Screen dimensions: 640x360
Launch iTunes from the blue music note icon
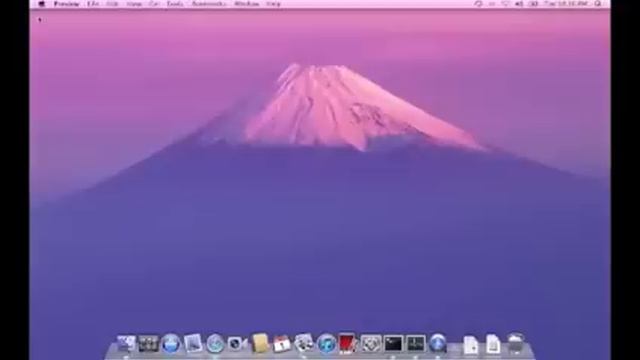(x=327, y=344)
